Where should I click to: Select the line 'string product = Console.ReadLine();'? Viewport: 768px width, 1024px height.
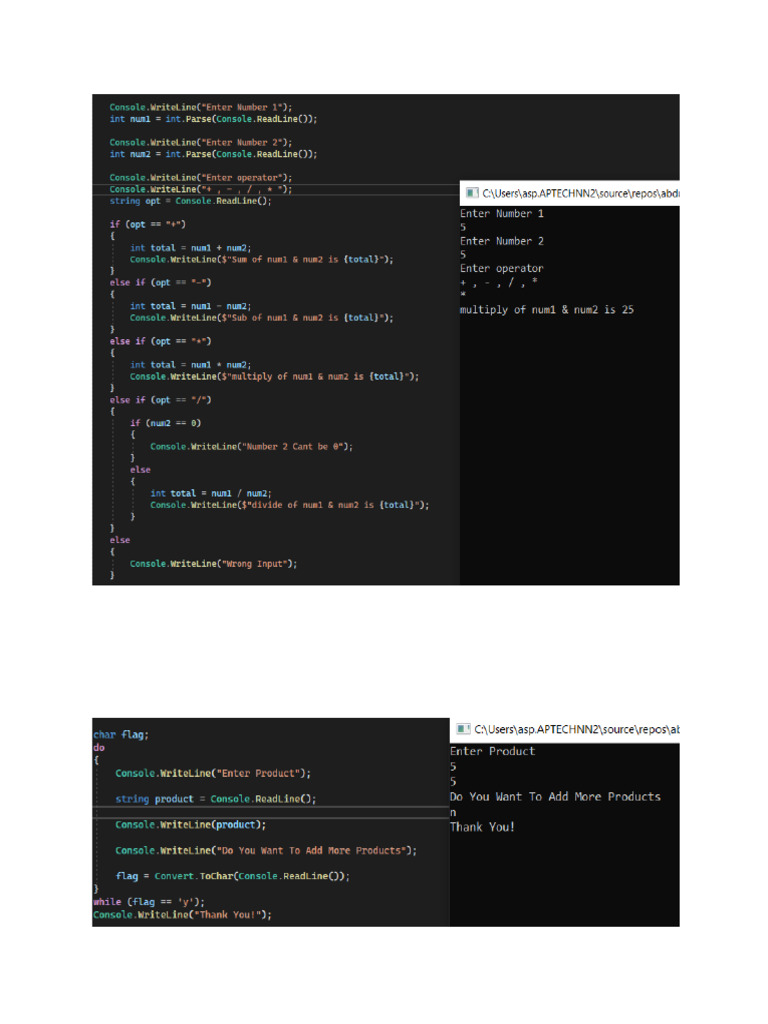(216, 799)
